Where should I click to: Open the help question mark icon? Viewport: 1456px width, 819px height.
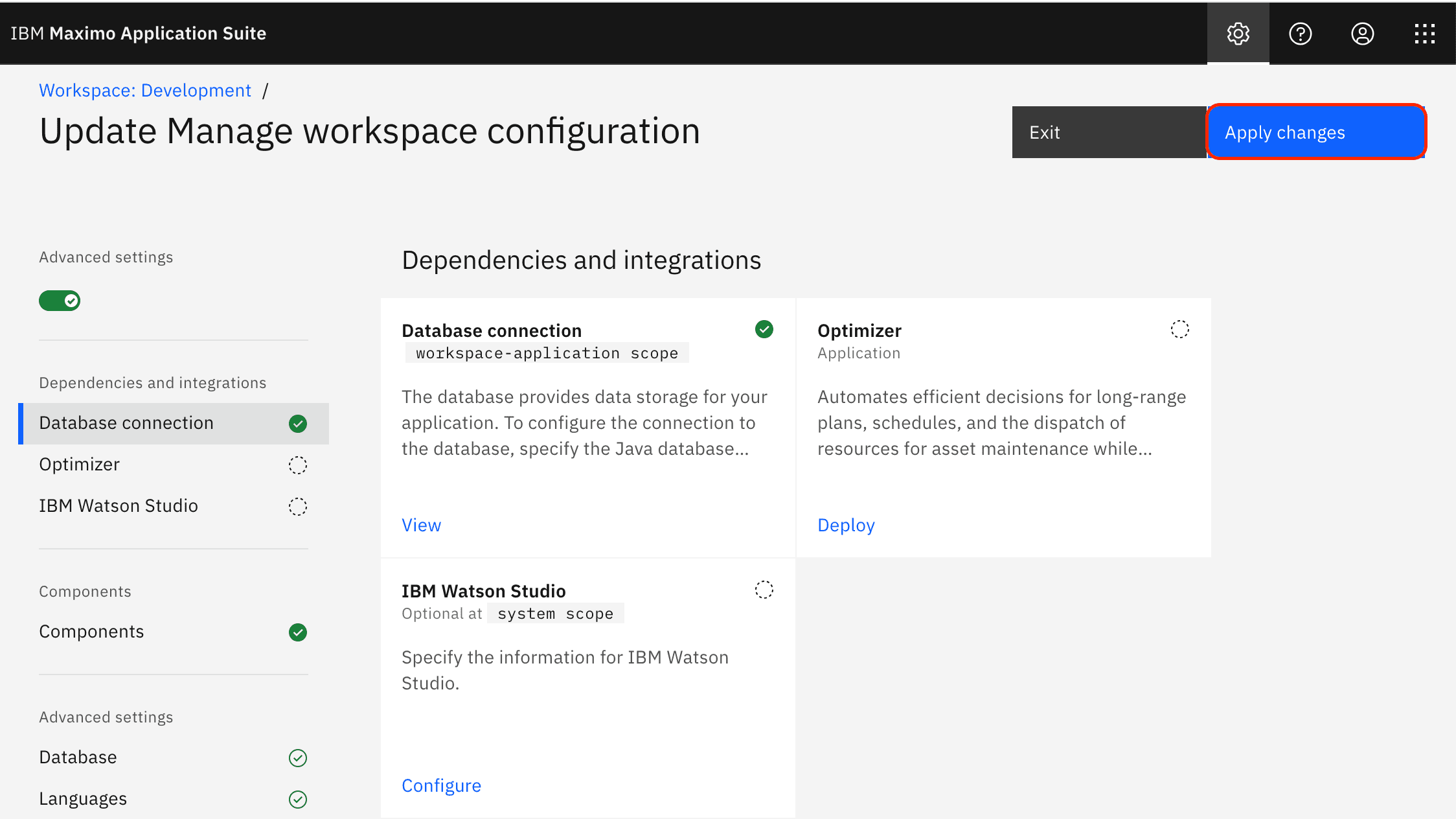1300,34
